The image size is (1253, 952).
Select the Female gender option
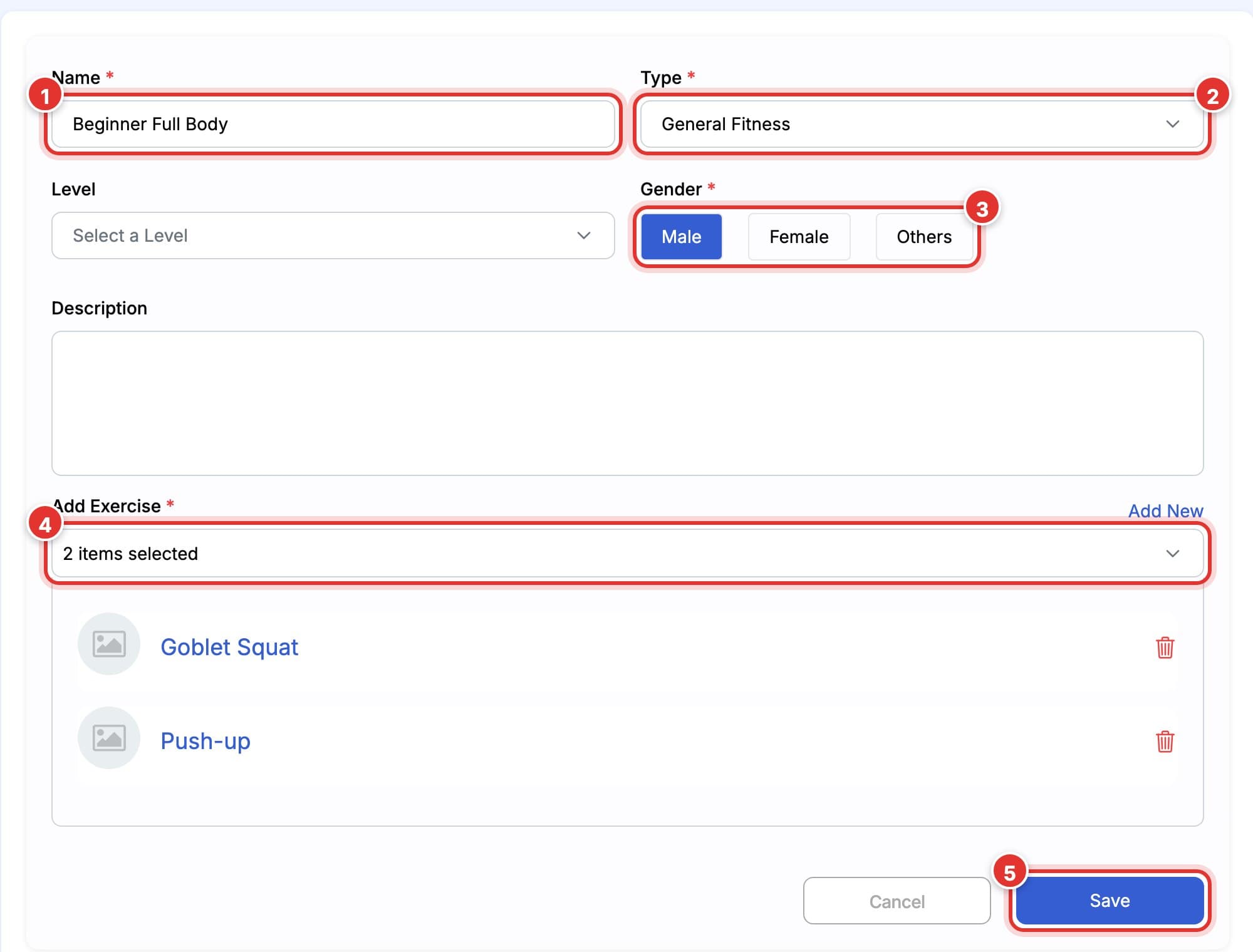point(799,237)
